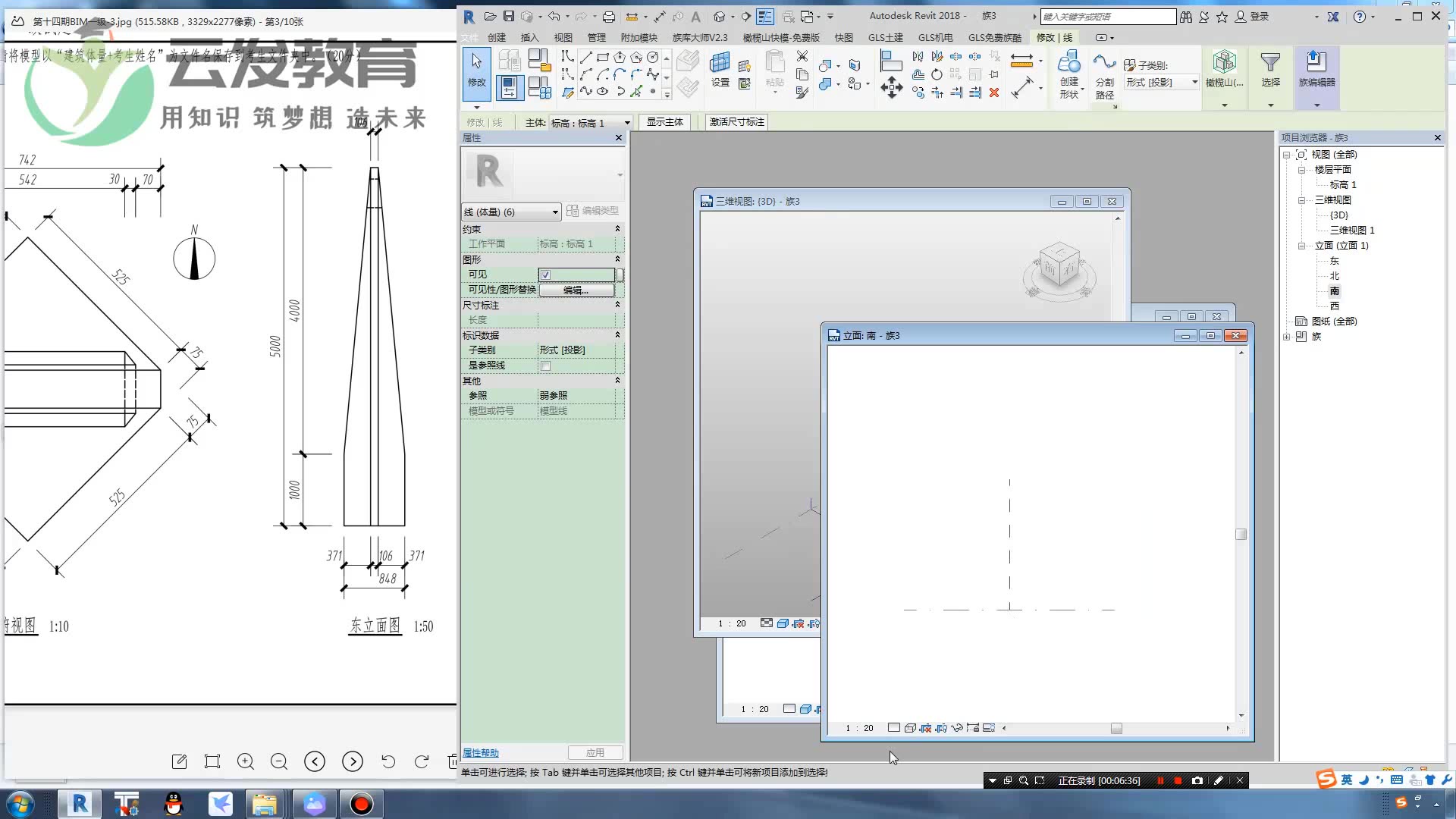Click the red Delete X icon
This screenshot has width=1456, height=819.
pos(993,93)
